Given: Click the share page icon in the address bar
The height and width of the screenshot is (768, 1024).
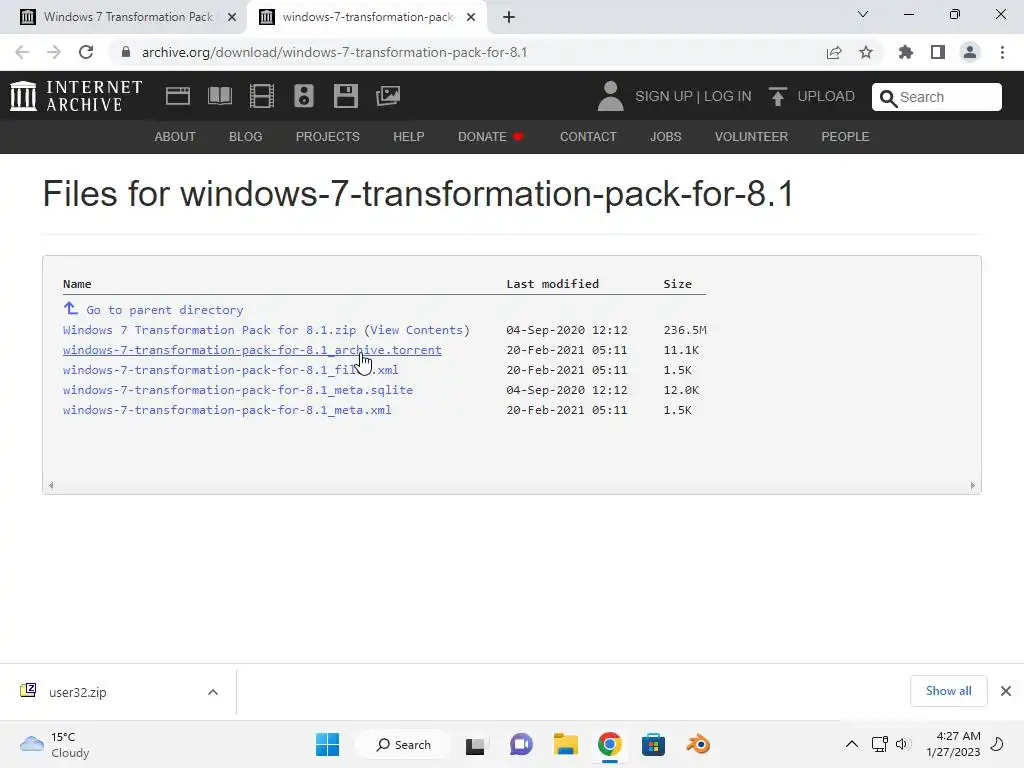Looking at the screenshot, I should (x=834, y=52).
